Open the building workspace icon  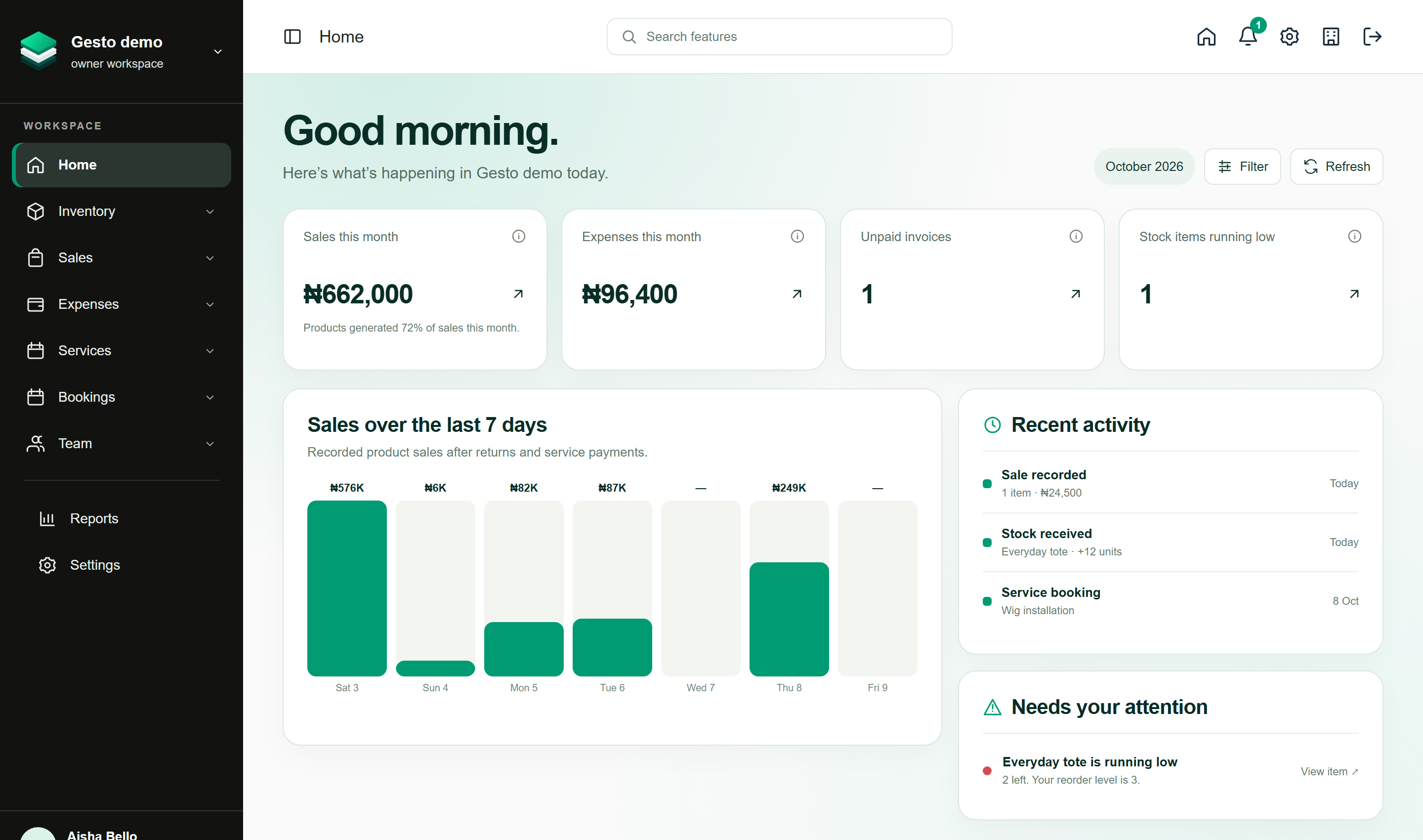(1331, 37)
